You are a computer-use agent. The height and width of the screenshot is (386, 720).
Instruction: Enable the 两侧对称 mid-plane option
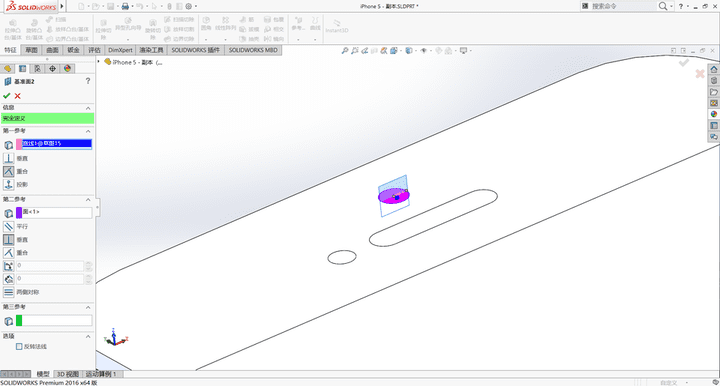[8, 292]
